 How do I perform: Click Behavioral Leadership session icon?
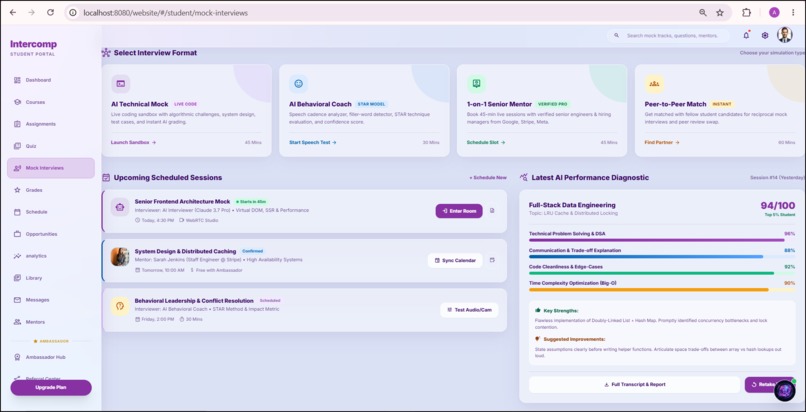120,306
